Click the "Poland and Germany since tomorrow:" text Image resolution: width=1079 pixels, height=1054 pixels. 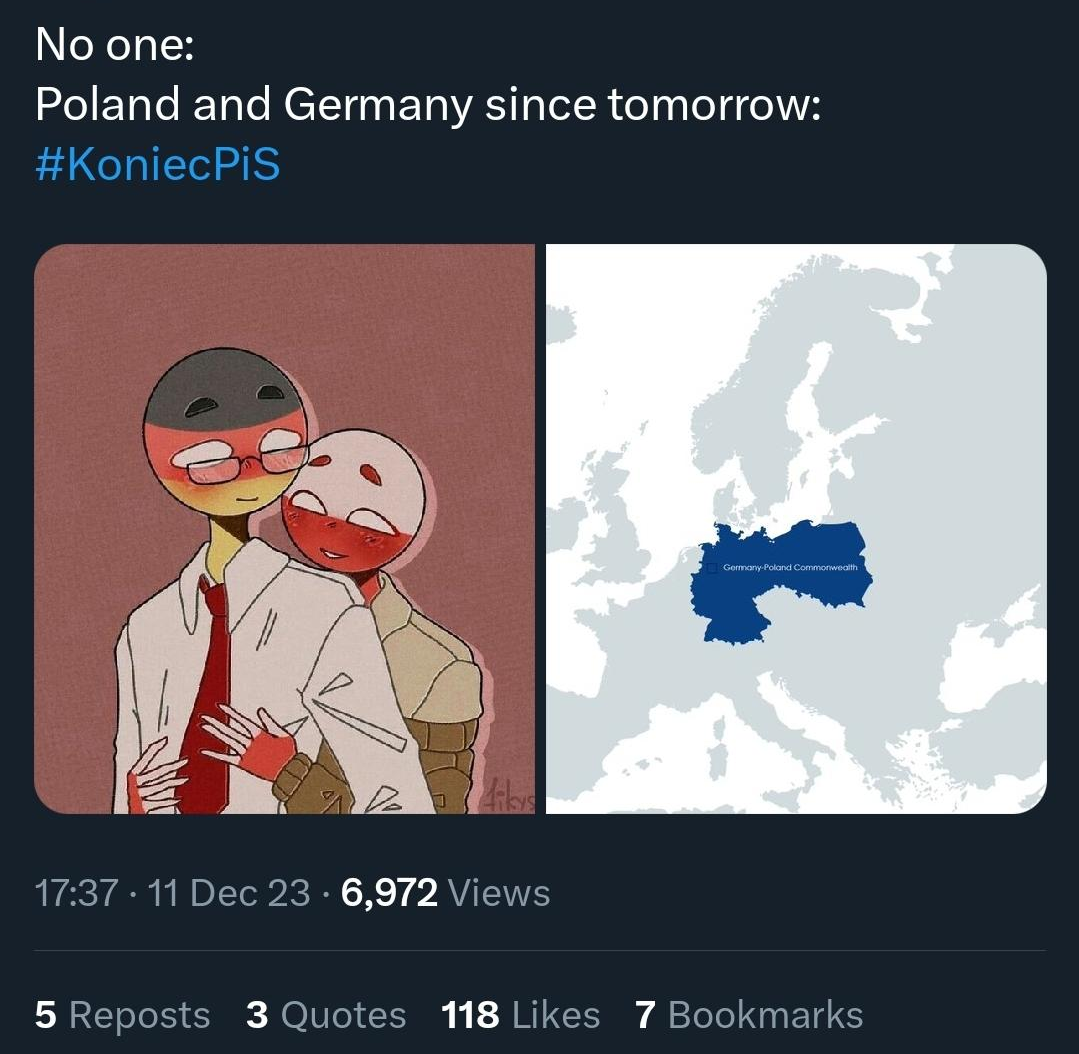[x=428, y=105]
